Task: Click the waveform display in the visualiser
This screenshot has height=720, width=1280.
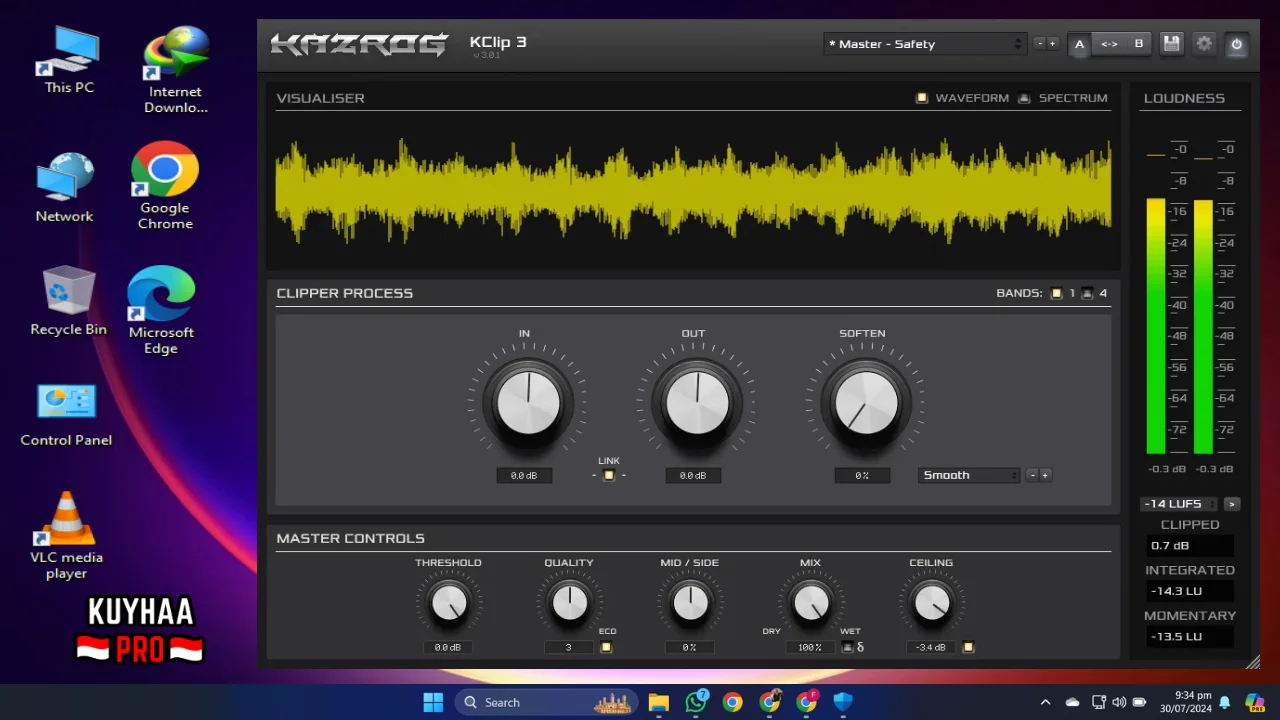Action: (x=693, y=190)
